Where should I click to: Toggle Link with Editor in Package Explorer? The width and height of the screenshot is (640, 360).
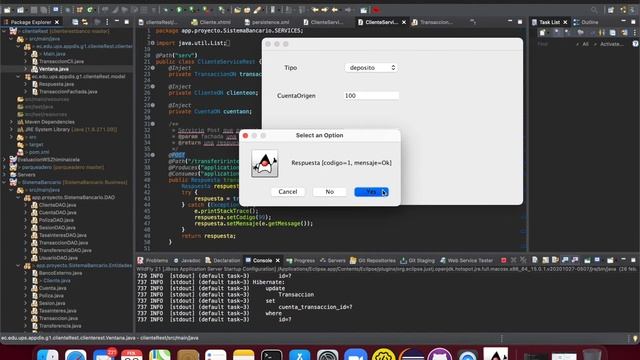pos(85,22)
